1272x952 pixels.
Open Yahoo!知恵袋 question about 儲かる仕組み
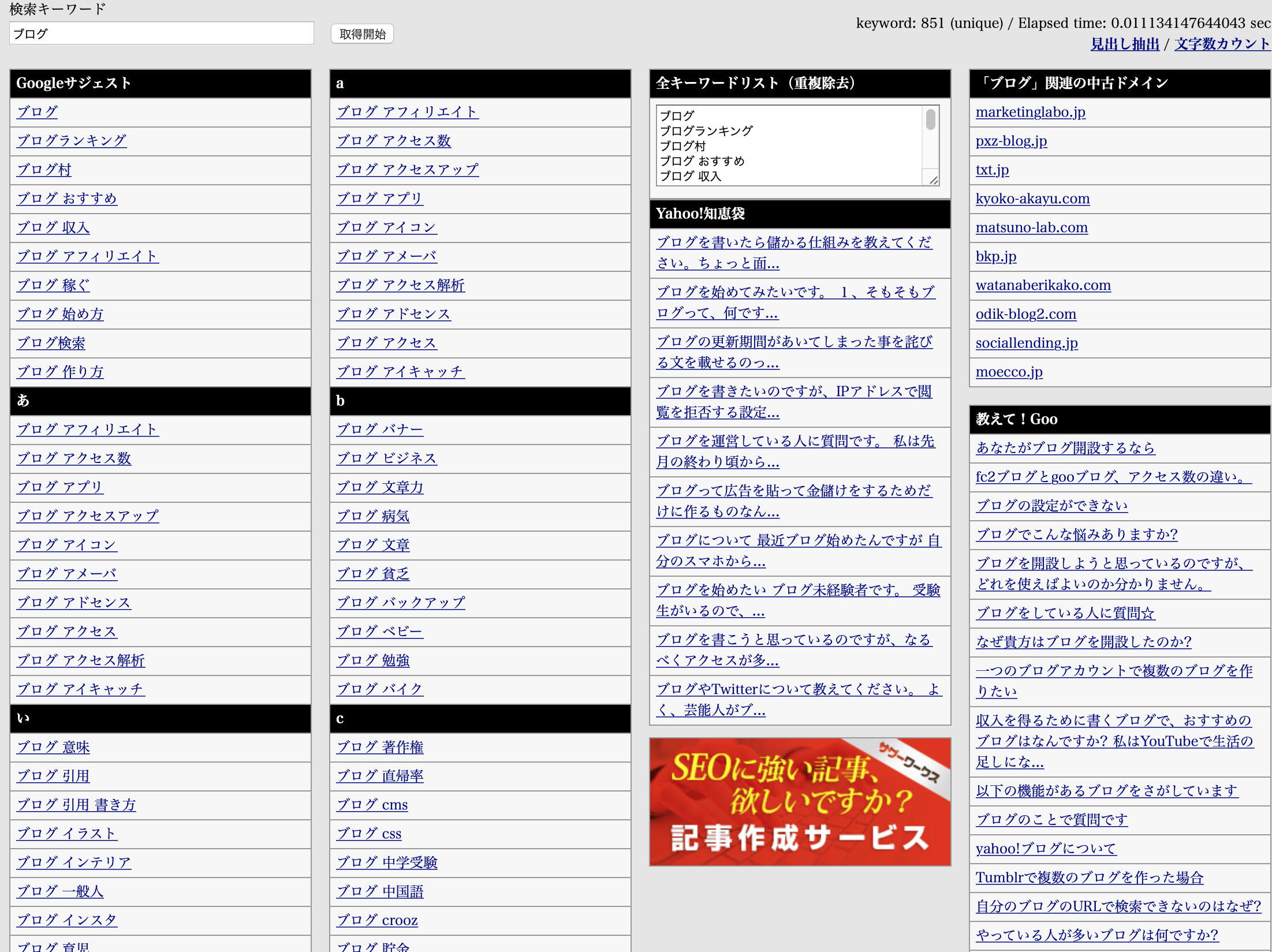pyautogui.click(x=794, y=253)
